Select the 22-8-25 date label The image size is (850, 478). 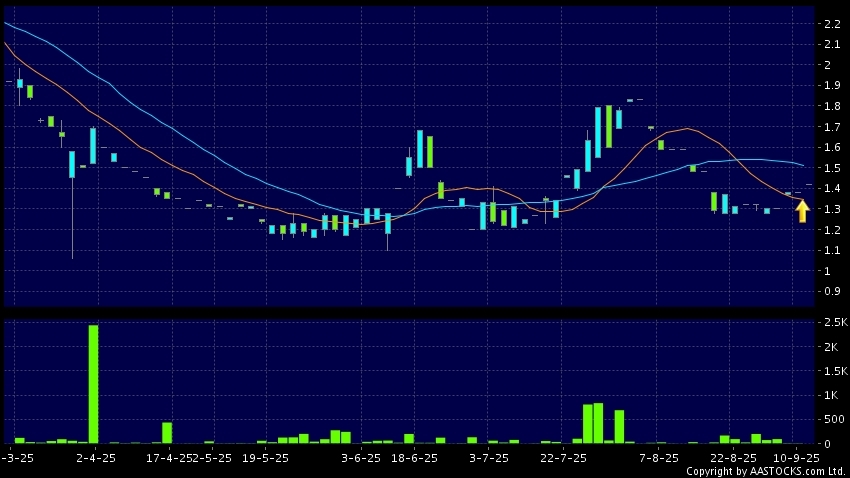pyautogui.click(x=733, y=458)
